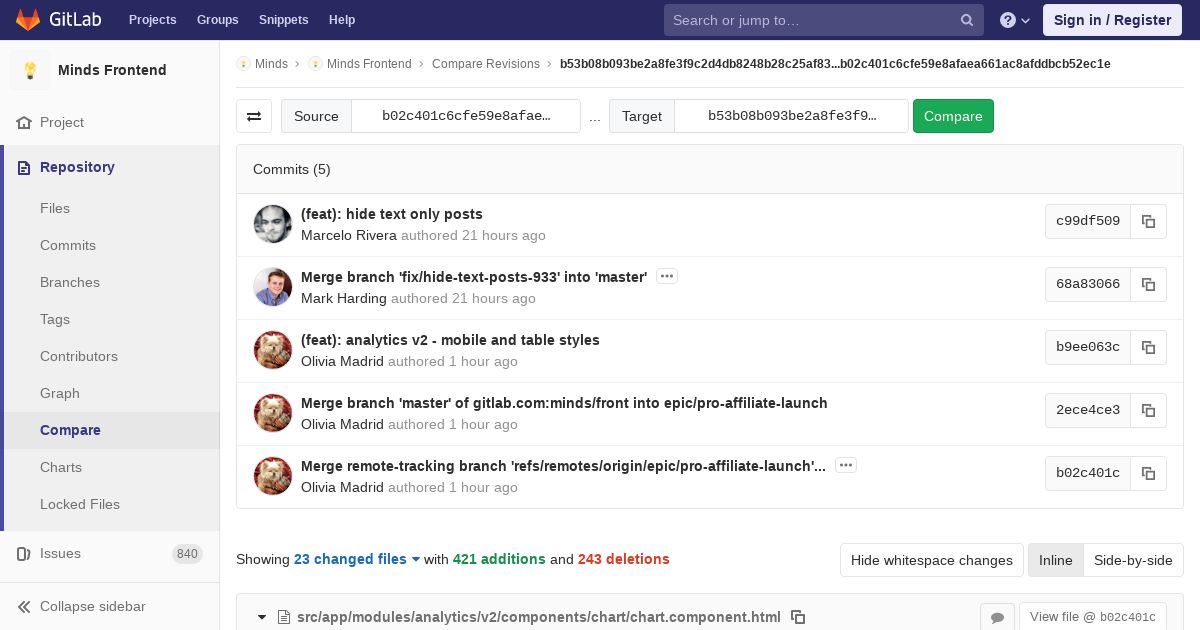The image size is (1200, 630).
Task: Open Sign in / Register
Action: coord(1112,20)
